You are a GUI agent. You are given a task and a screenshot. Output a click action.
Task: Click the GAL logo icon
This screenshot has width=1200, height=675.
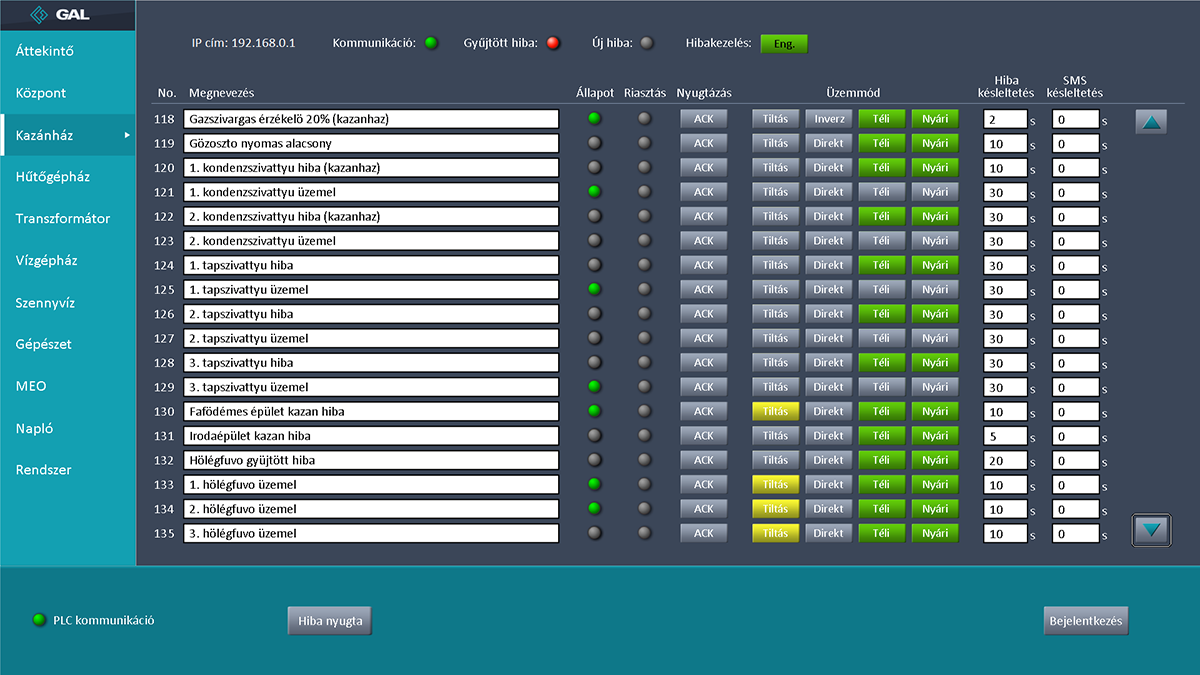point(40,15)
